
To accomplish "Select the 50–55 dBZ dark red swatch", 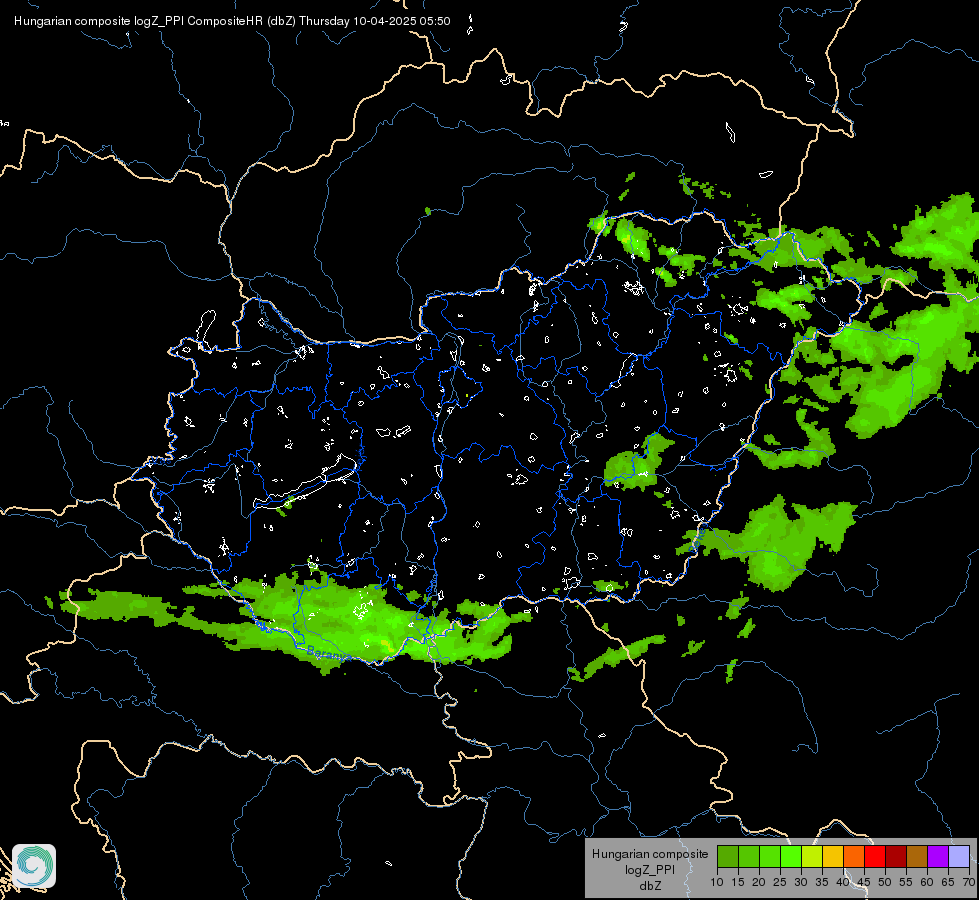I will (x=896, y=856).
